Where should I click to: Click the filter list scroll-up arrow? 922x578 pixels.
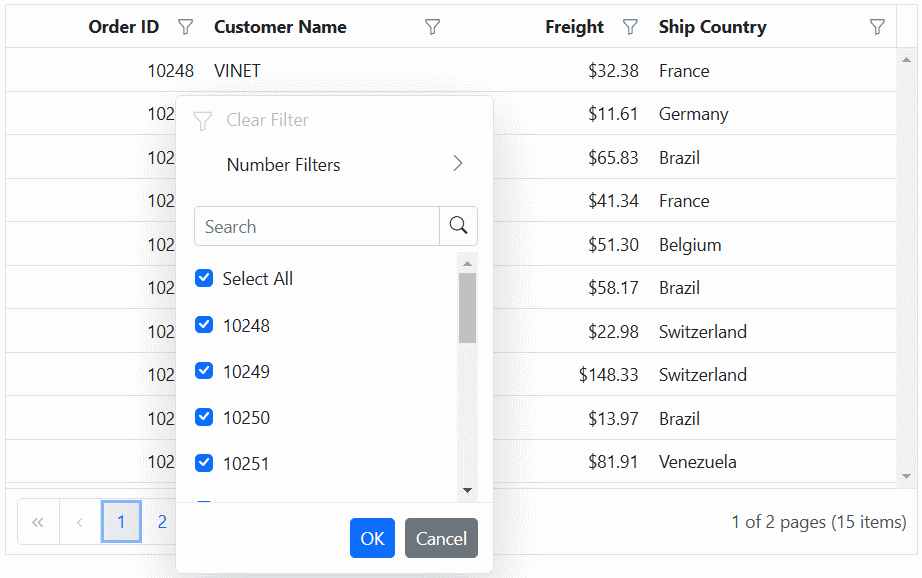(467, 263)
